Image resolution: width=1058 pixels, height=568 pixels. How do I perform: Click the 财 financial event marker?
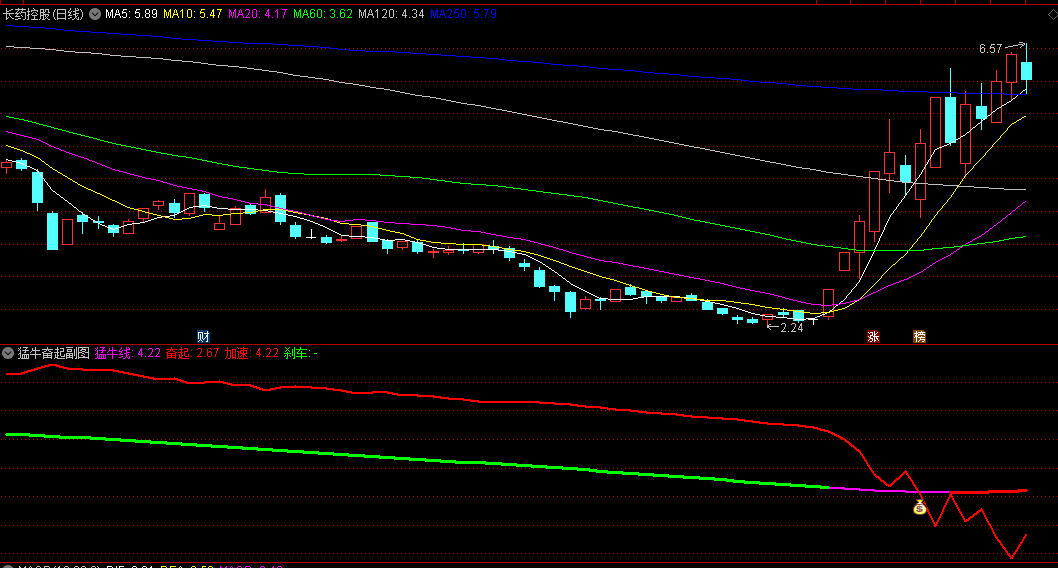[202, 337]
